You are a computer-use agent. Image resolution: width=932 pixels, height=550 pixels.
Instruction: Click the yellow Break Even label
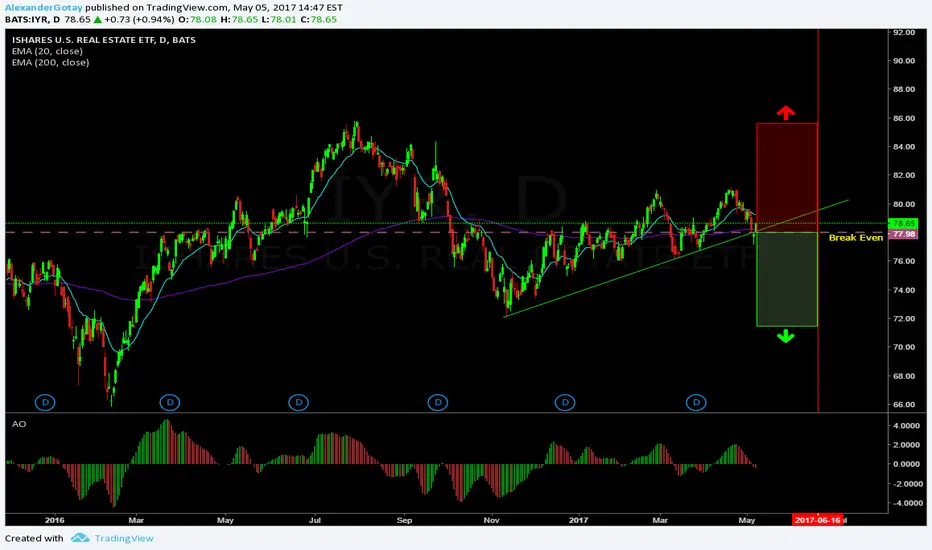(x=856, y=238)
